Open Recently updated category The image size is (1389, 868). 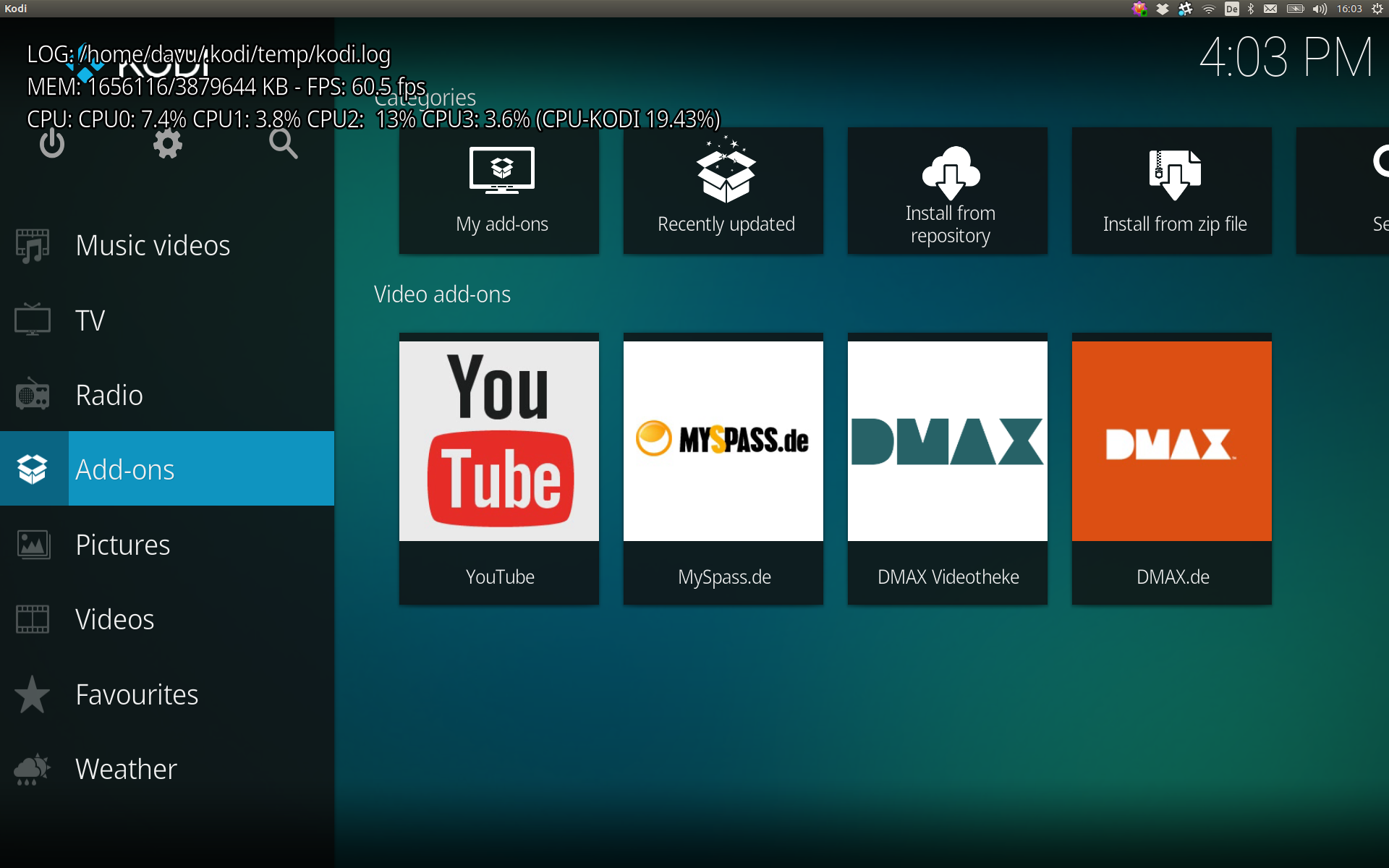click(723, 191)
